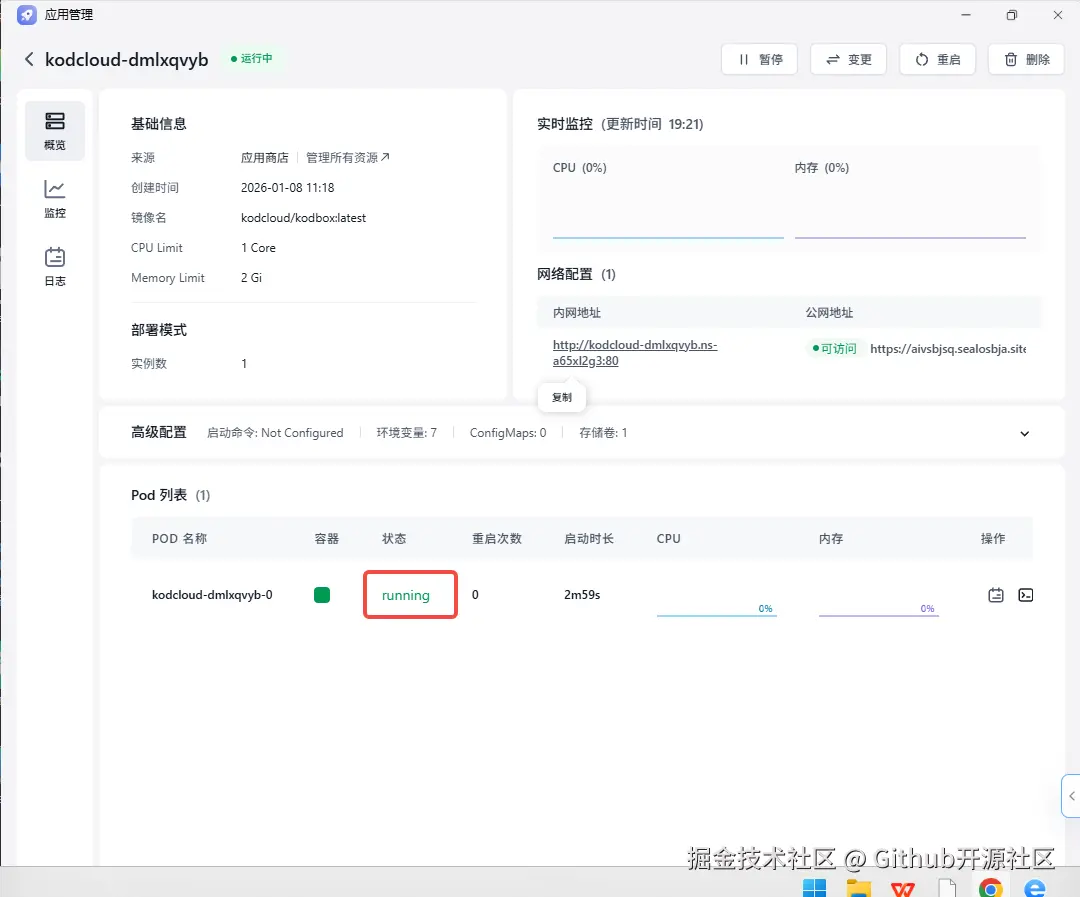Switch to the 日志 logs tab
1080x897 pixels.
pyautogui.click(x=55, y=267)
